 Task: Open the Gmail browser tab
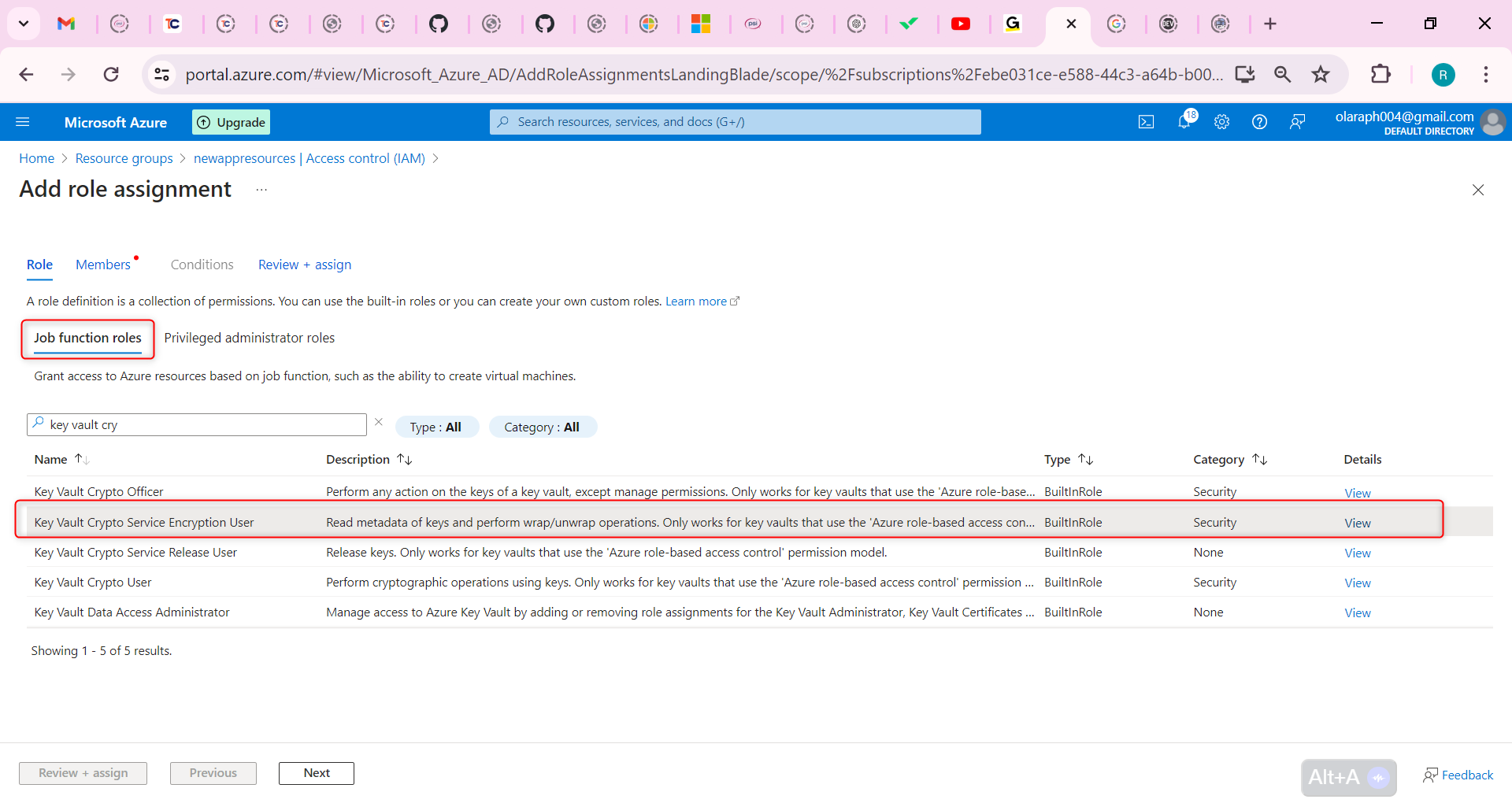click(67, 24)
